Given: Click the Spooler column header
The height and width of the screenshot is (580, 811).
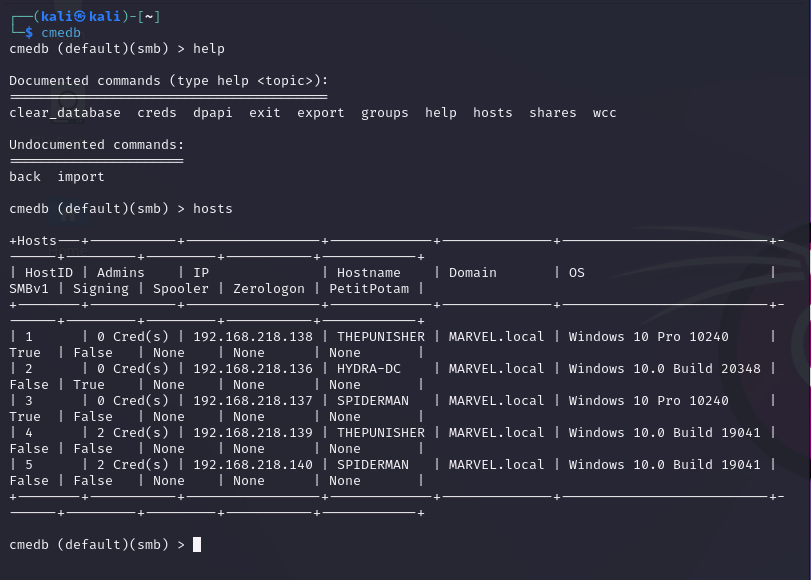Looking at the screenshot, I should [x=181, y=289].
